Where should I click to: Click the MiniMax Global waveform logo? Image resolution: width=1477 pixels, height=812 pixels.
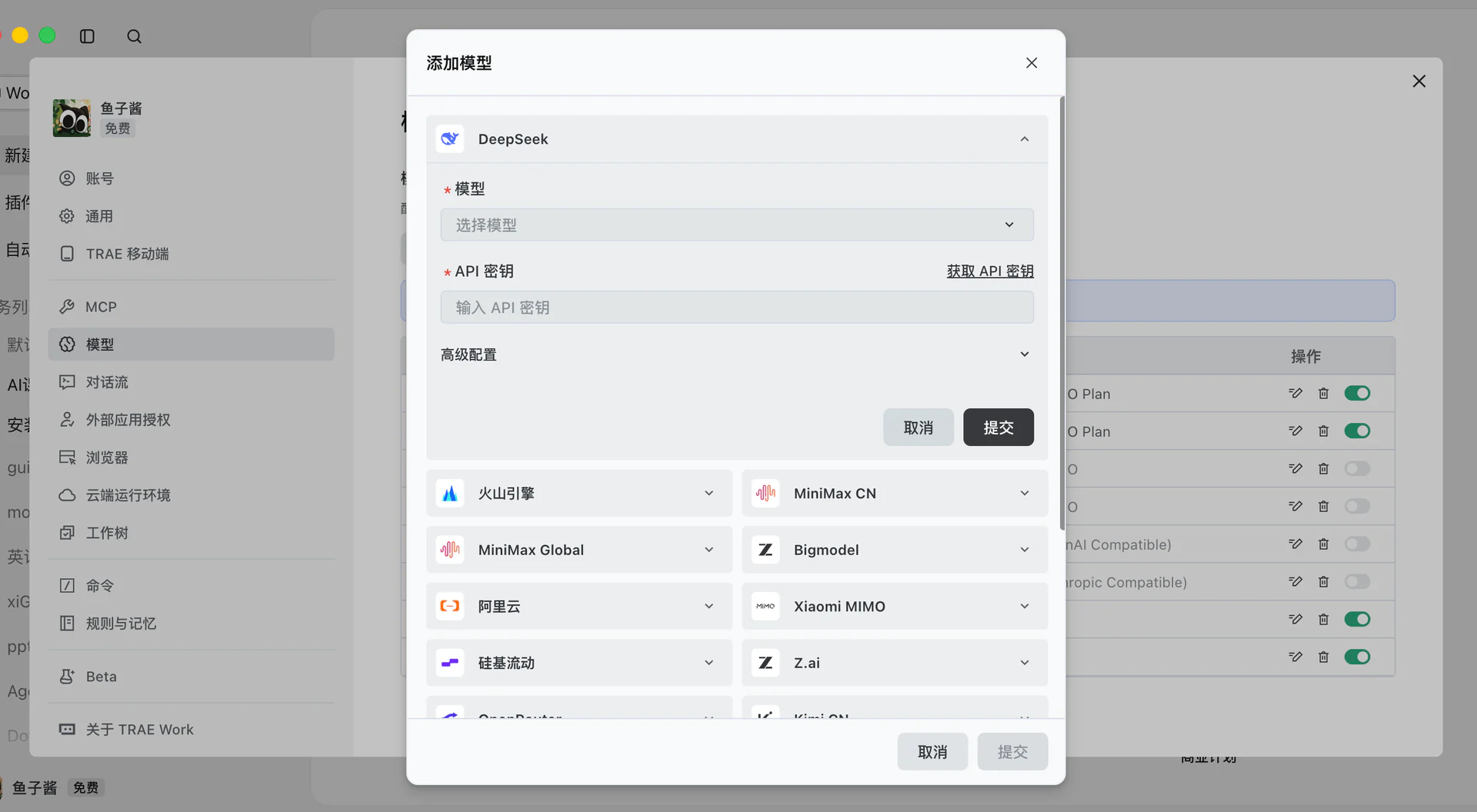coord(450,550)
